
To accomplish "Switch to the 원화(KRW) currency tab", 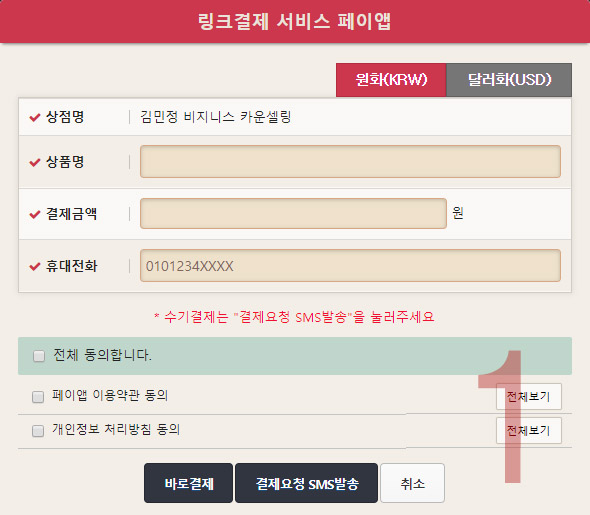I will pyautogui.click(x=391, y=80).
